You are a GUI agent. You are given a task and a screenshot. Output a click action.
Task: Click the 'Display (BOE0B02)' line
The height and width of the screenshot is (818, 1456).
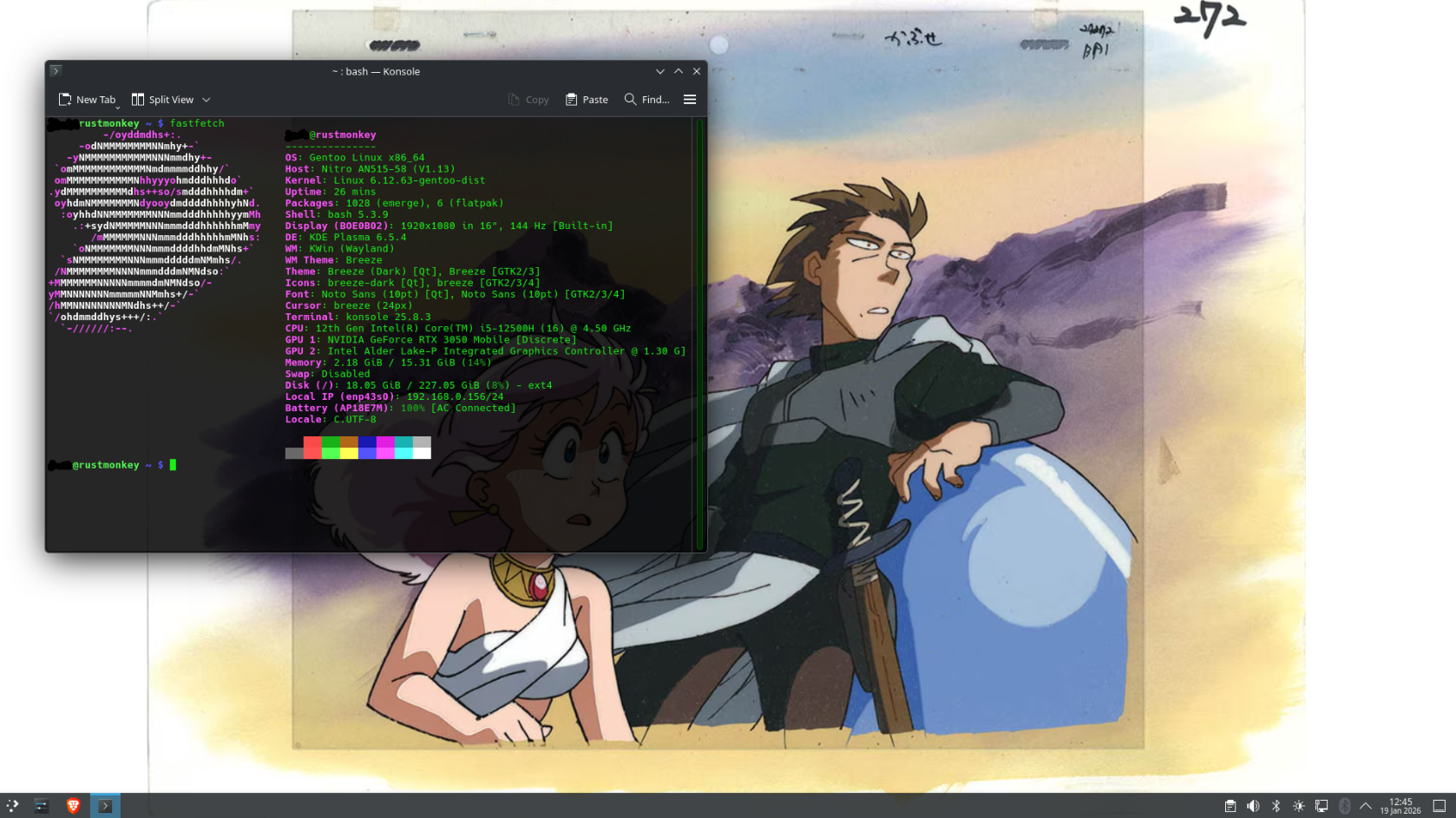click(449, 226)
